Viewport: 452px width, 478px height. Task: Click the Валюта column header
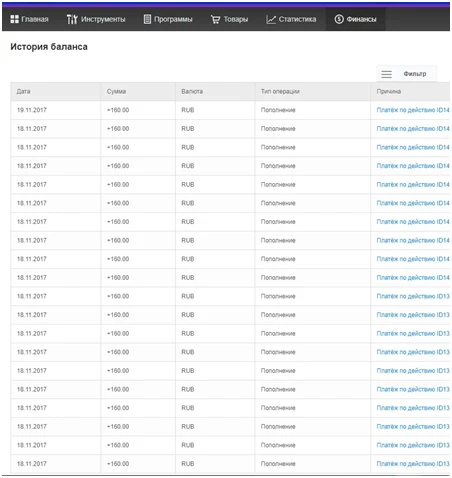(x=192, y=91)
